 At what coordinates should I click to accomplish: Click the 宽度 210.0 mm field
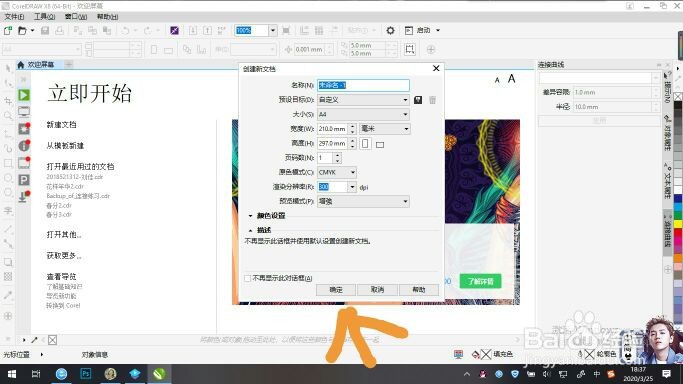point(332,129)
